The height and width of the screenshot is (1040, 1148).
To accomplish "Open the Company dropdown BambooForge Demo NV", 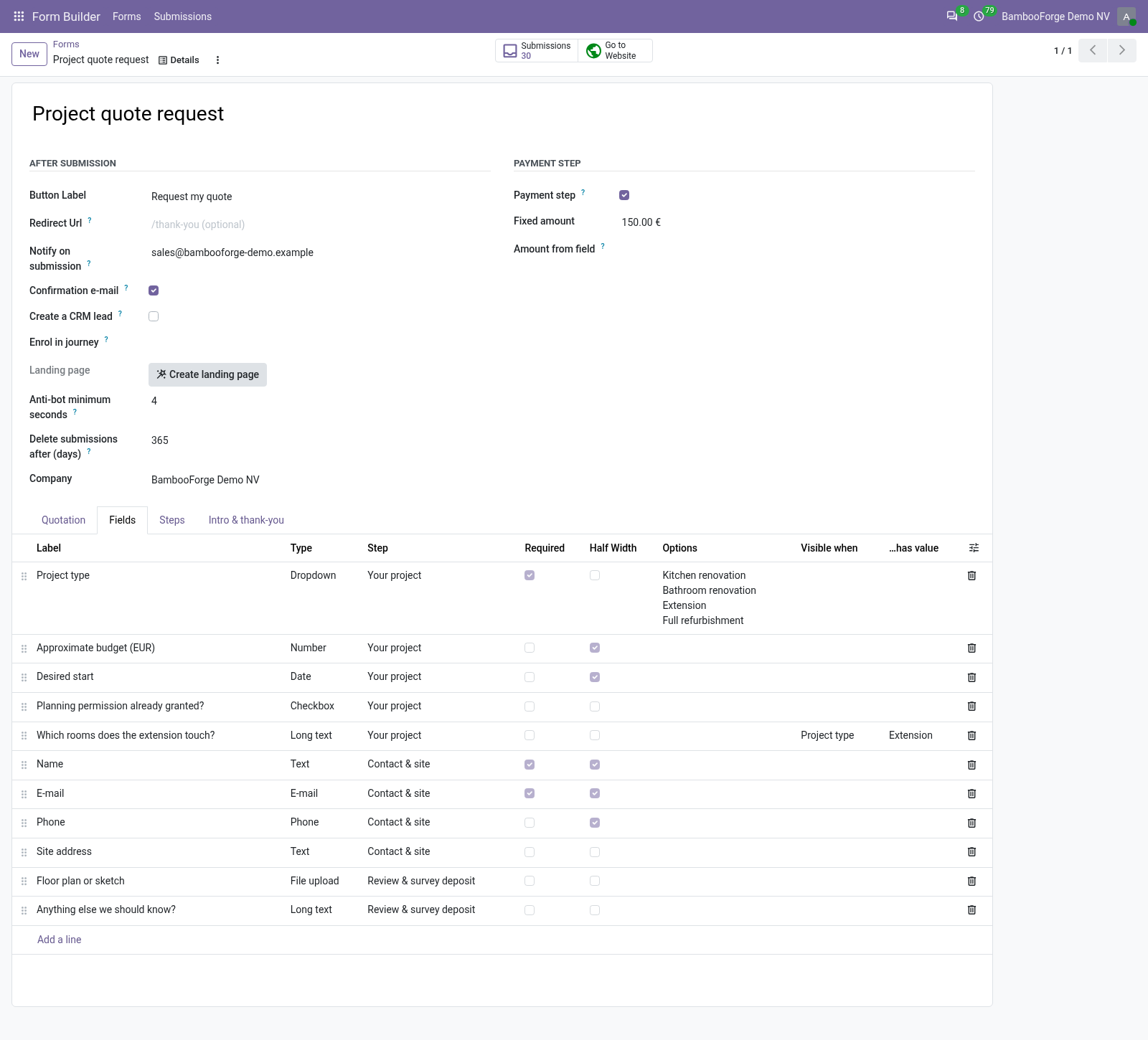I will point(319,480).
